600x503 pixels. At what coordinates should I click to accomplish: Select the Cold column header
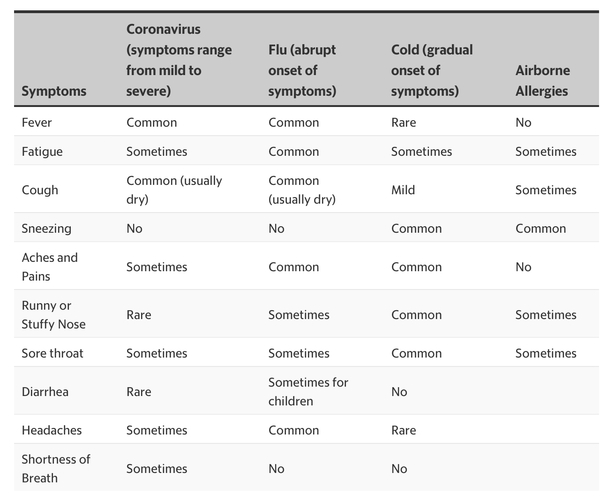[432, 70]
